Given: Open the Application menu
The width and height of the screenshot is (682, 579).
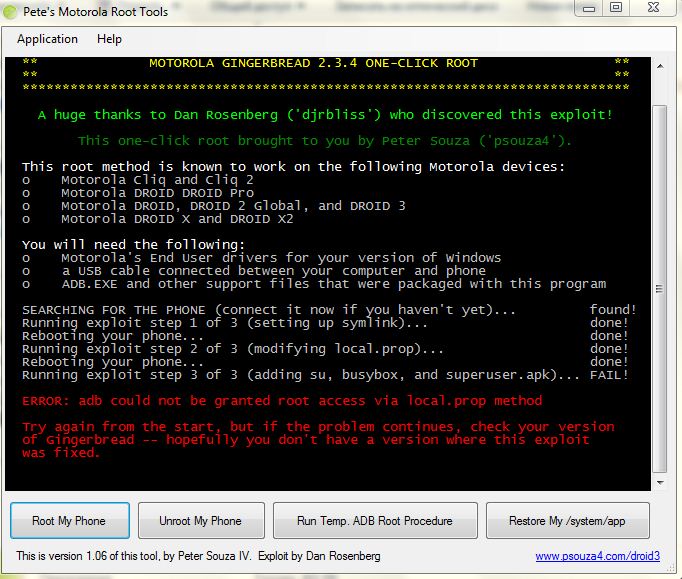Looking at the screenshot, I should click(47, 39).
